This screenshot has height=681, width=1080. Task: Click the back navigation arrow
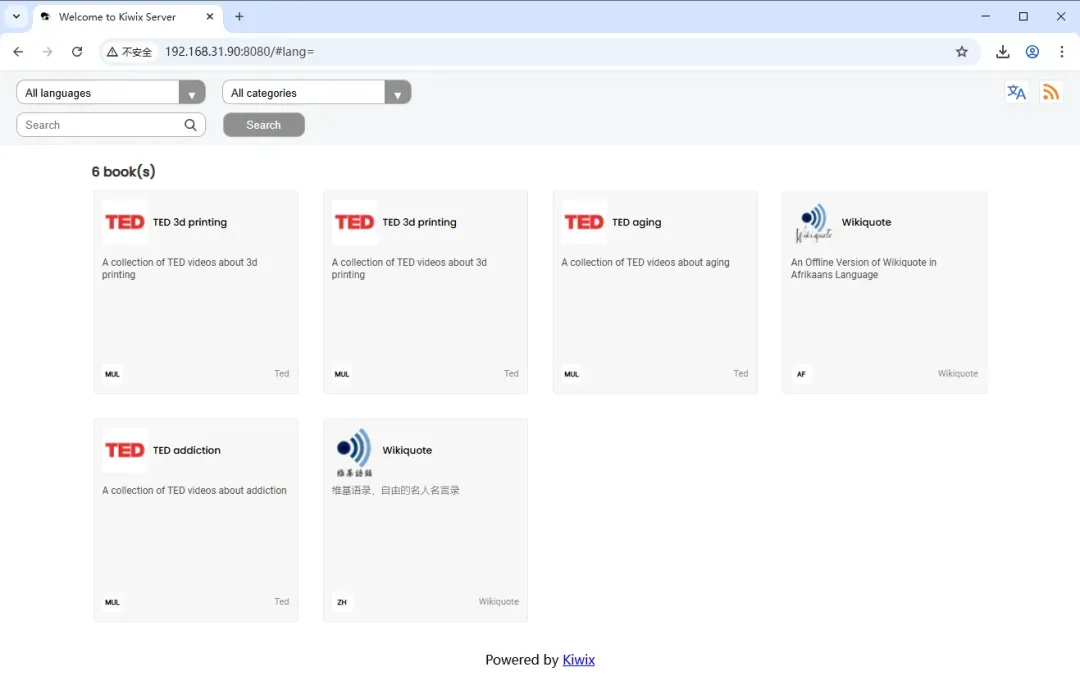[x=18, y=52]
